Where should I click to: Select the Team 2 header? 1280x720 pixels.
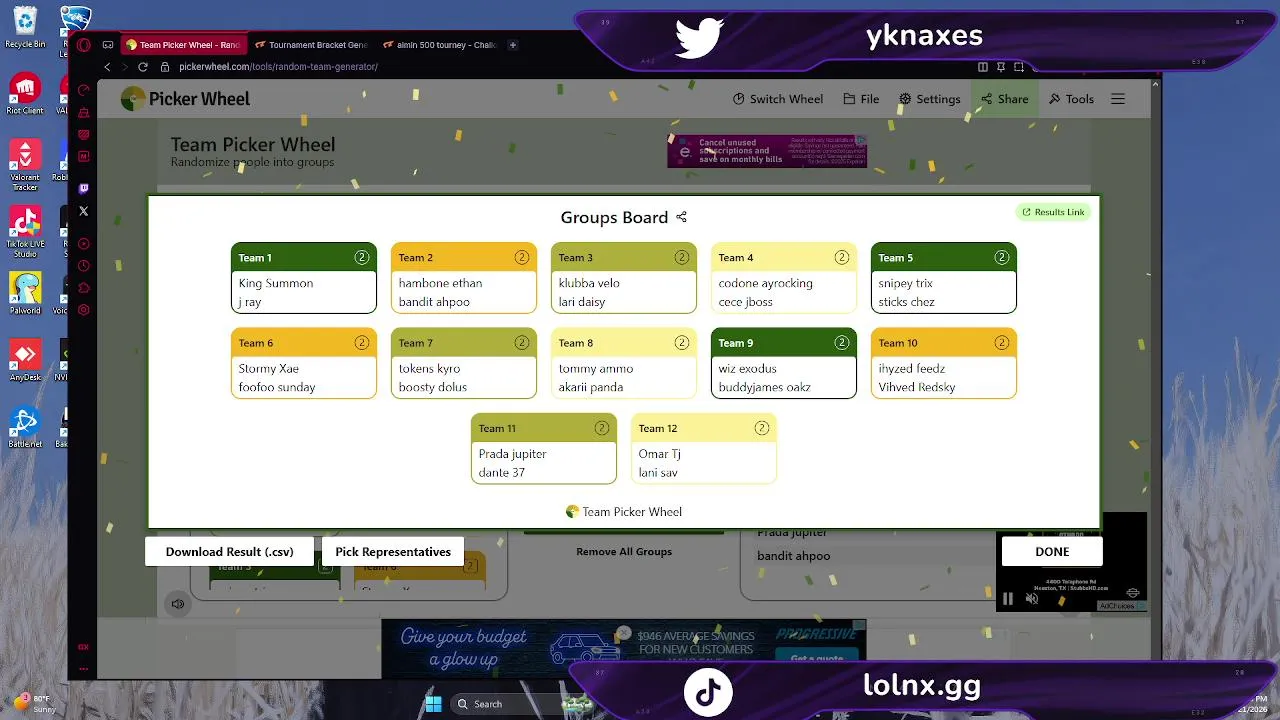tap(464, 257)
